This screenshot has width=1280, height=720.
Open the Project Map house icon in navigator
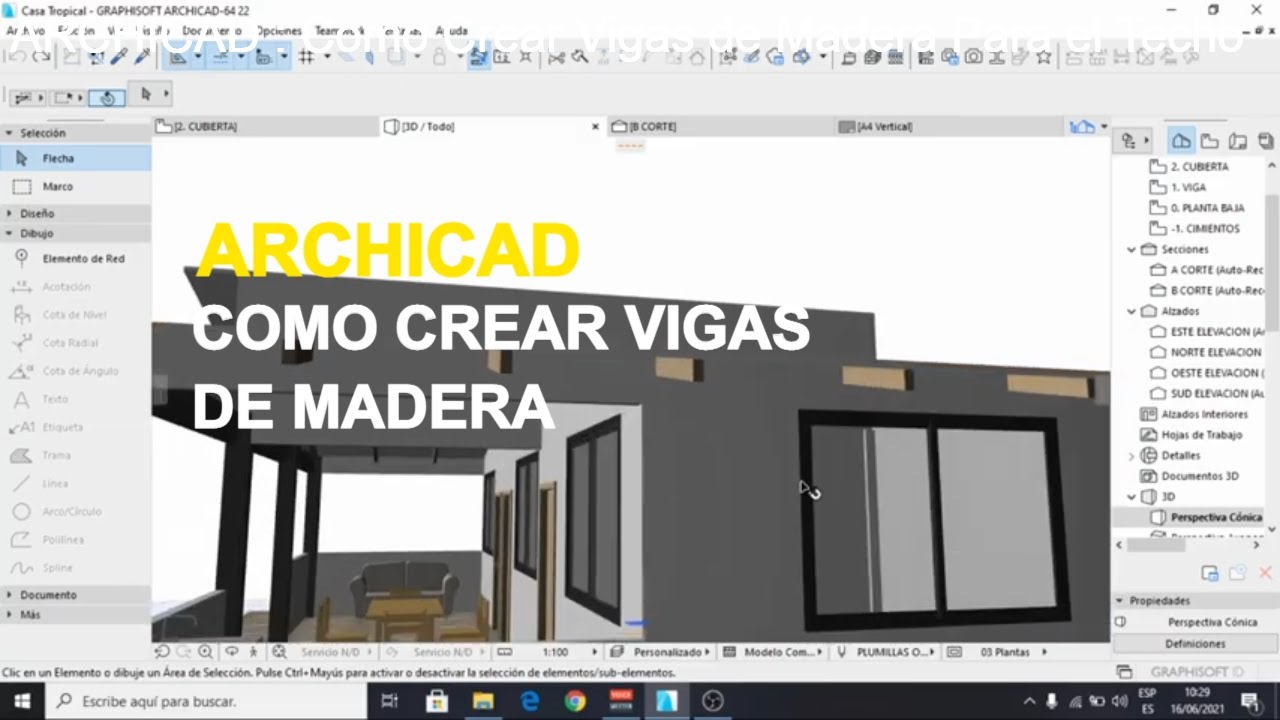point(1181,141)
